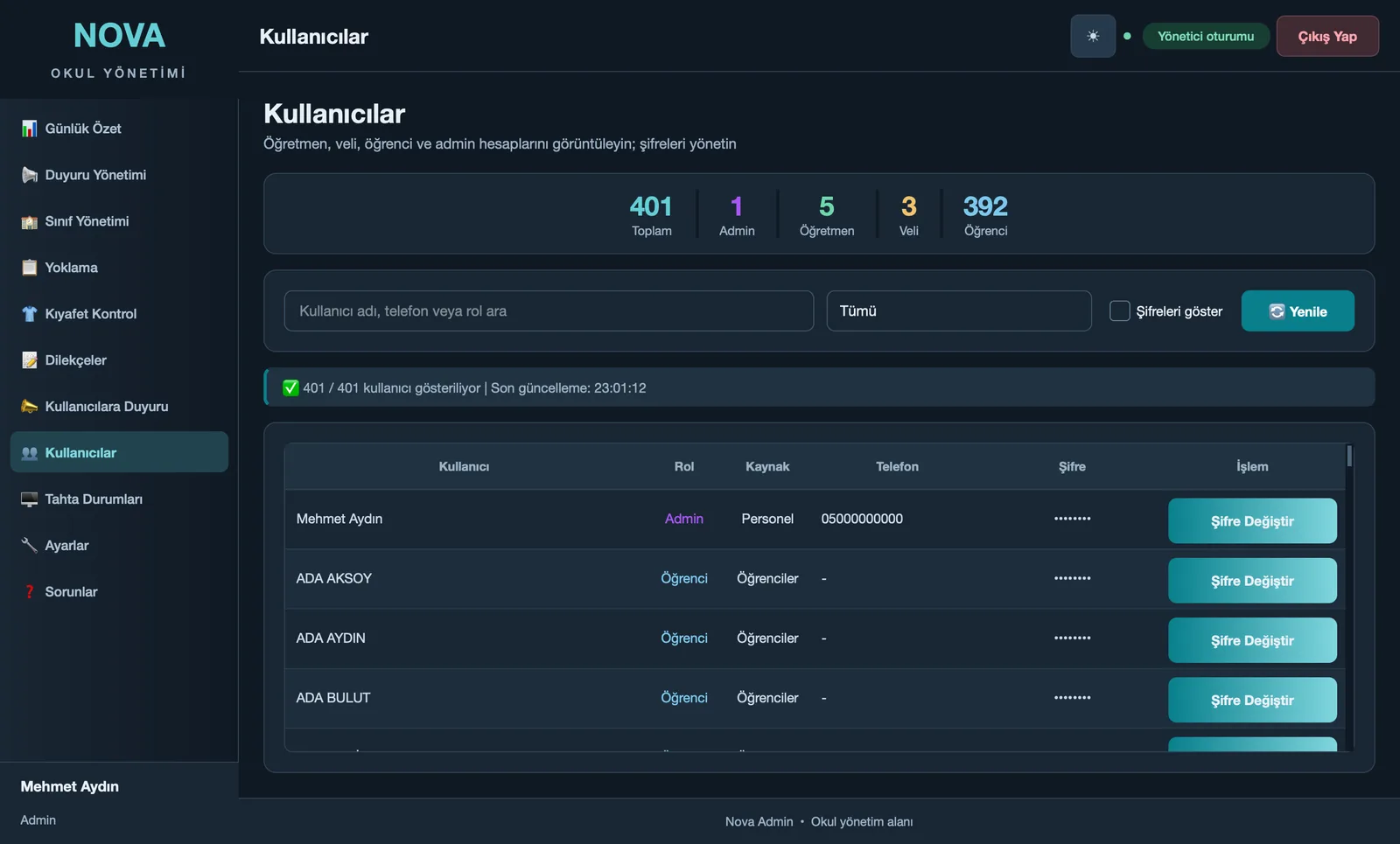The width and height of the screenshot is (1400, 844).
Task: Click the ADA BULUT name cell
Action: pyautogui.click(x=333, y=698)
